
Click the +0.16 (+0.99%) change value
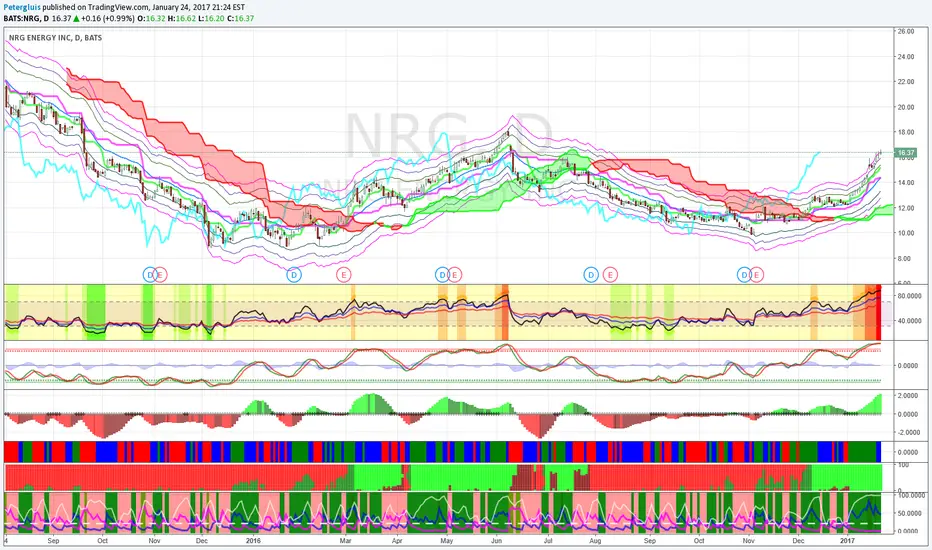(108, 18)
